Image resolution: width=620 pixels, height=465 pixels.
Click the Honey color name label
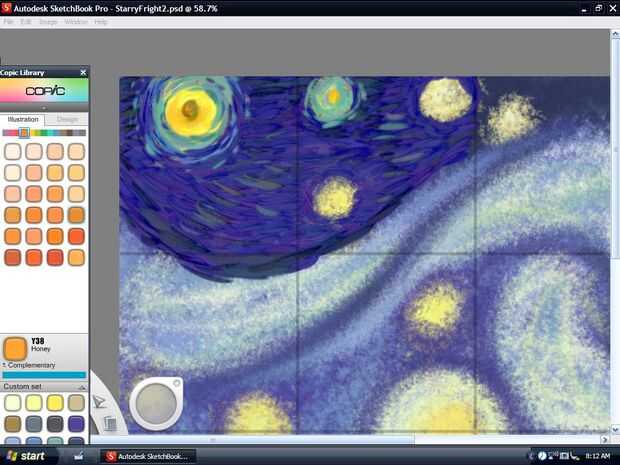41,349
